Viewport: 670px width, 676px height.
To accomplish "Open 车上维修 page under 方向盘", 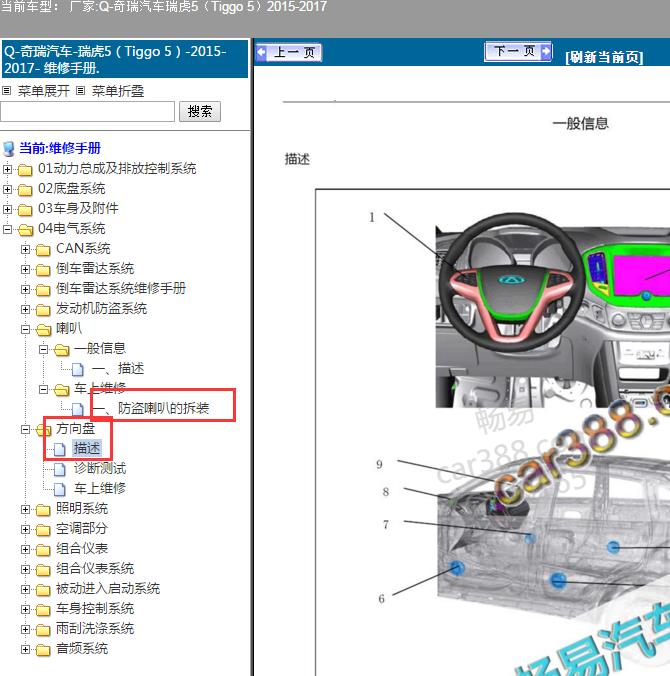I will click(100, 488).
